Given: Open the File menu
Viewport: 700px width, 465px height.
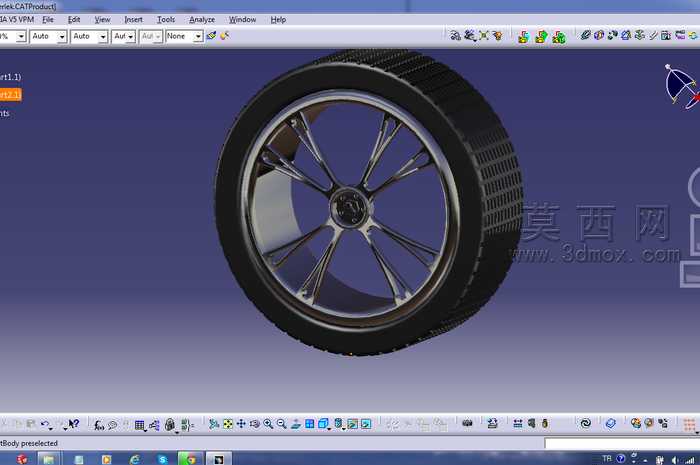Looking at the screenshot, I should (48, 20).
